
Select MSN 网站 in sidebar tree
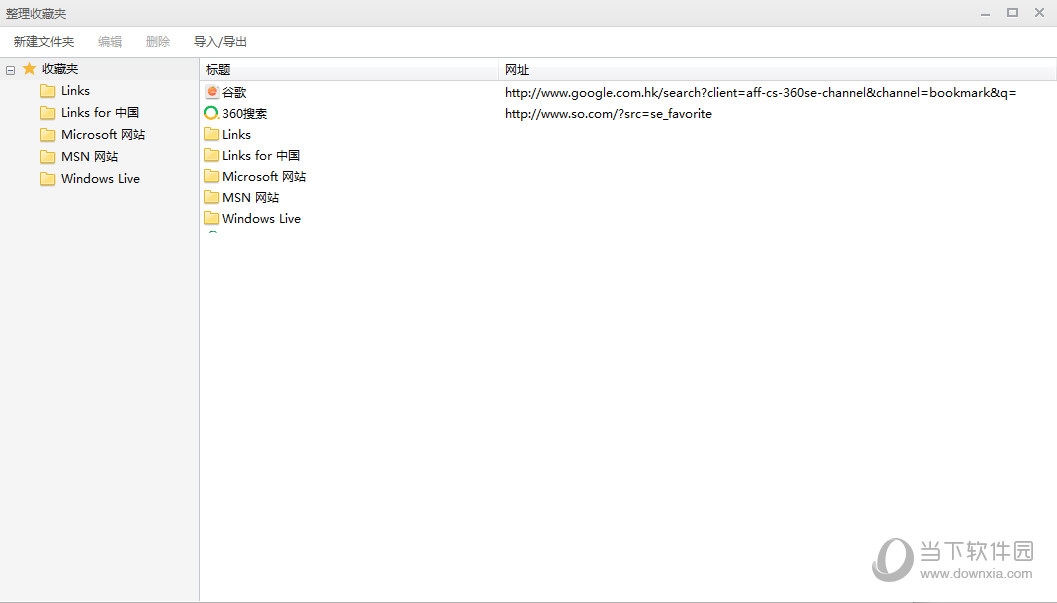[x=89, y=157]
